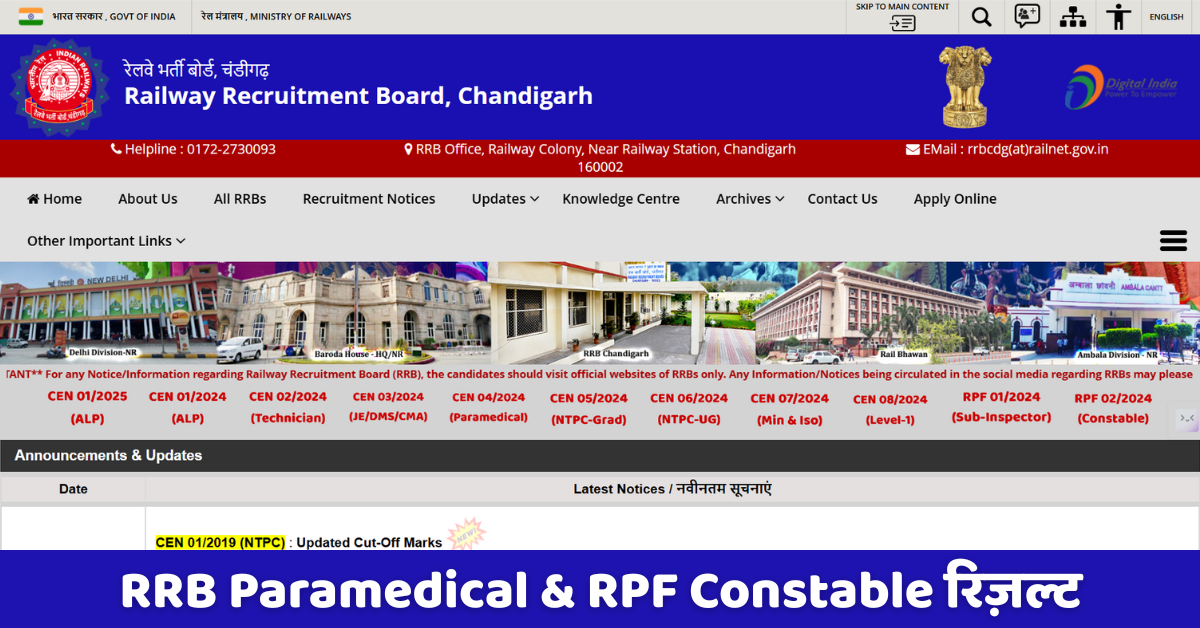This screenshot has width=1200, height=628.
Task: Open CEN 02/2024 (Technician) link
Action: [288, 408]
